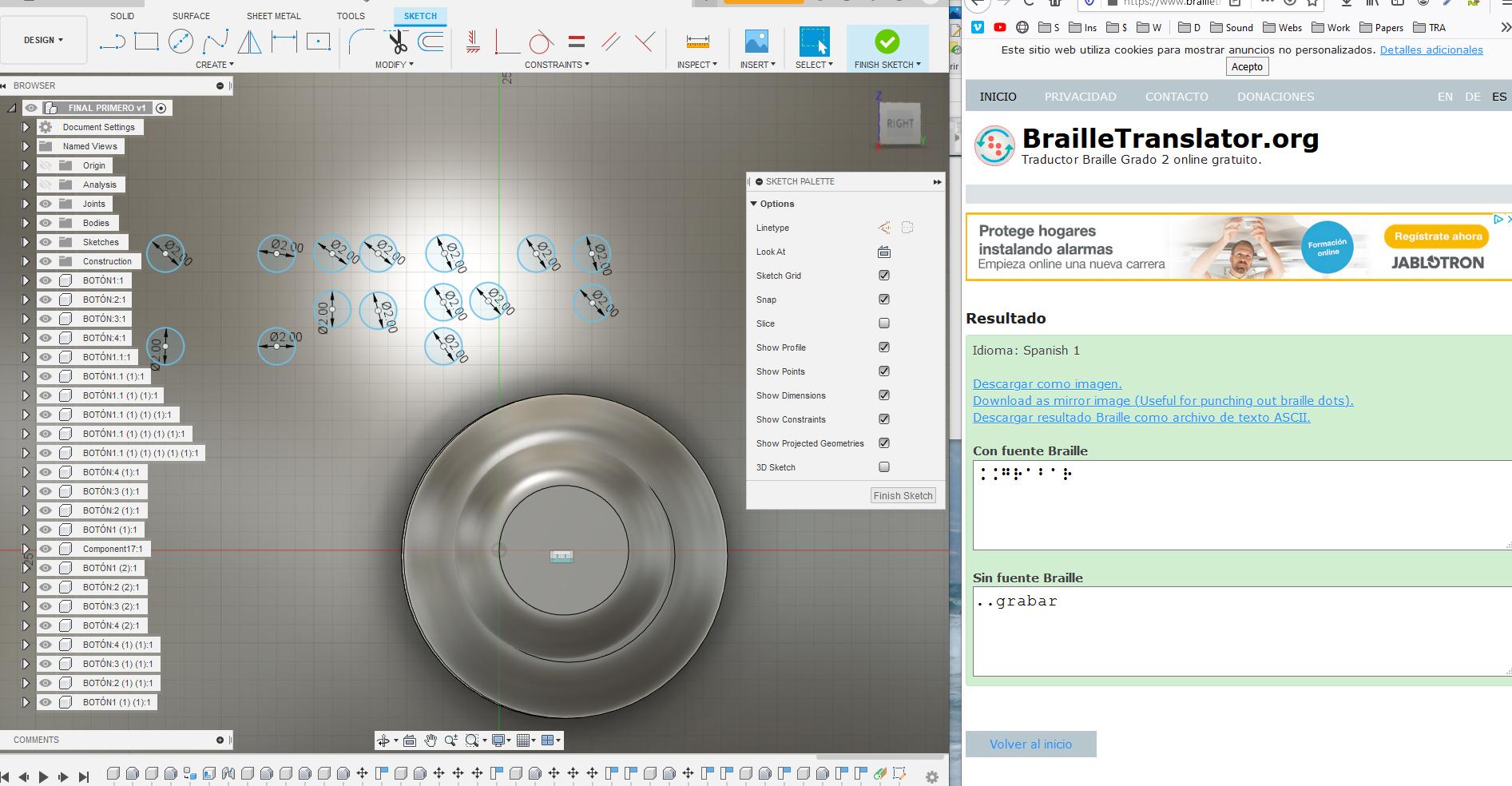
Task: Expand the Document Settings node
Action: point(25,127)
